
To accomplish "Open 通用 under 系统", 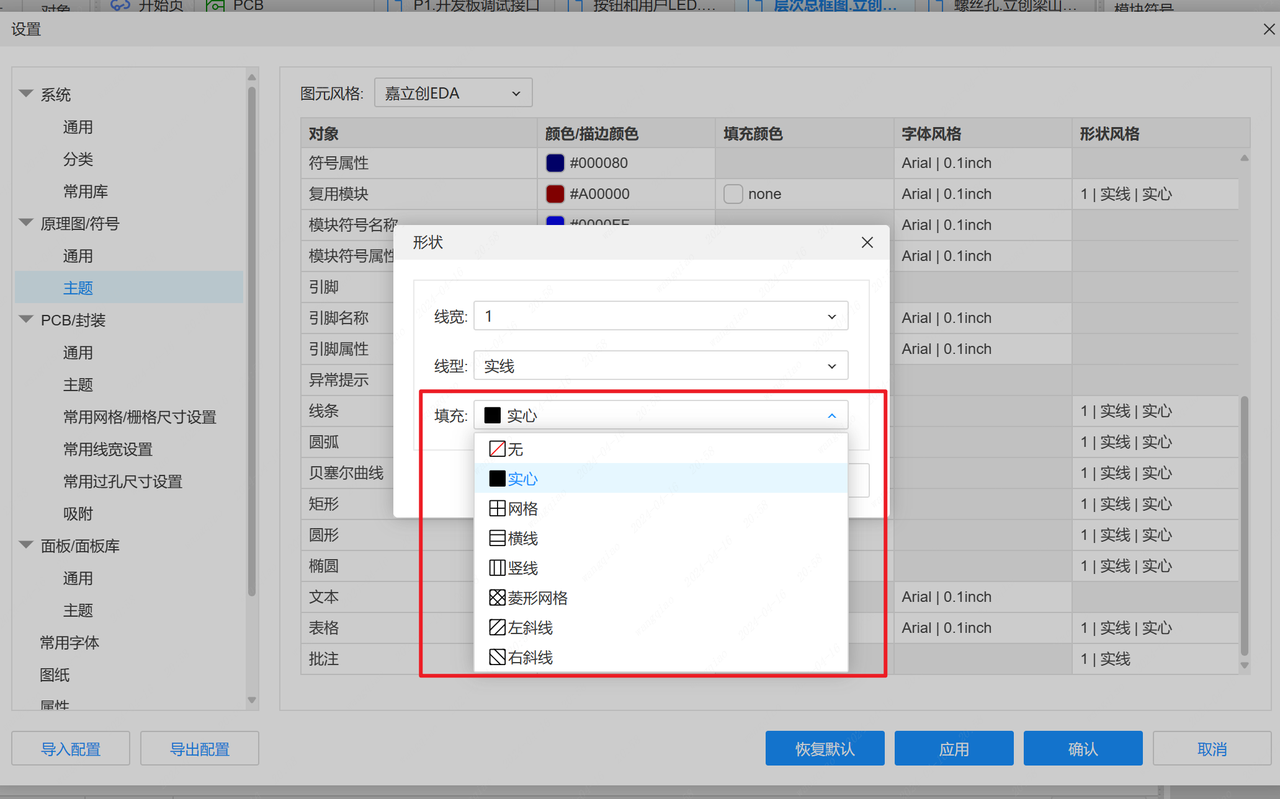I will tap(78, 127).
